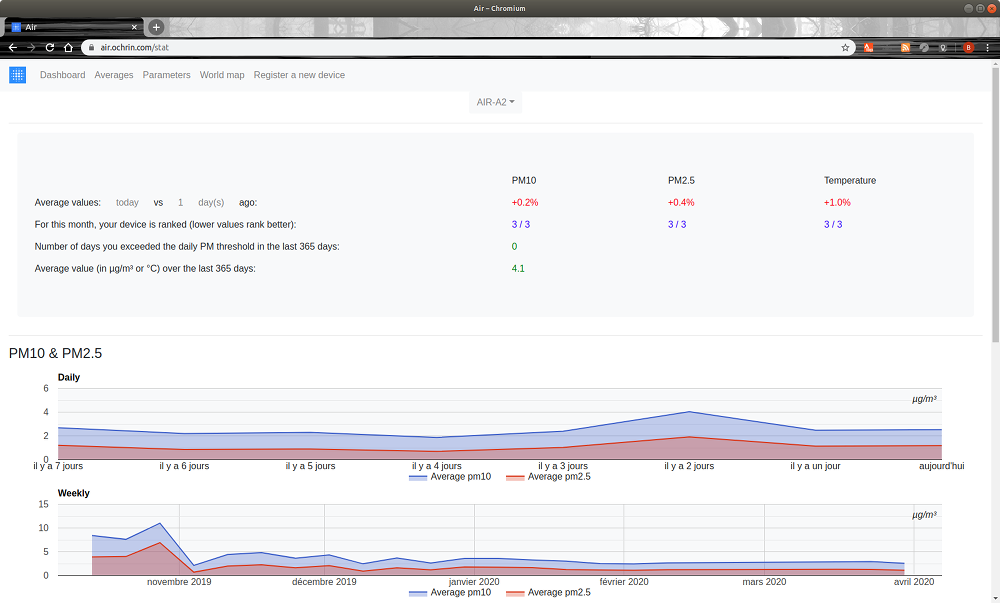Screen dimensions: 1000x603
Task: Edit the '1' days ago number field
Action: (x=180, y=202)
